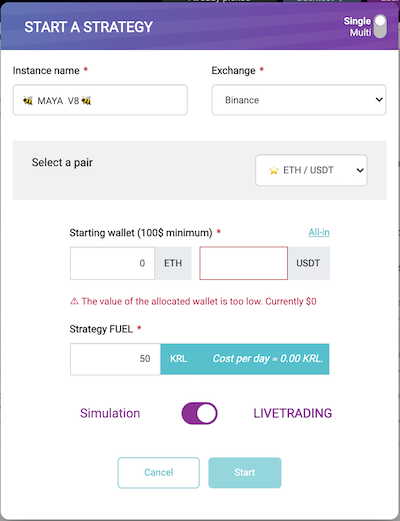Screen dimensions: 400x521
Task: Click the chevron arrow of Exchange dropdown
Action: coord(379,100)
